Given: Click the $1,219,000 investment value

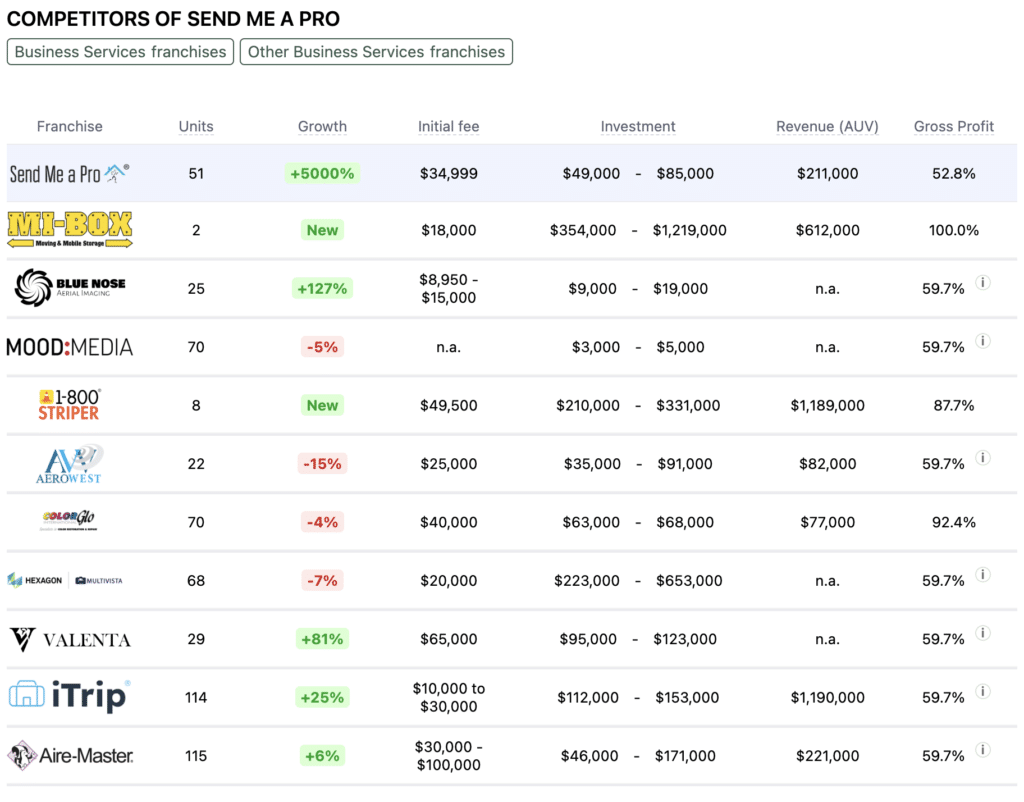Looking at the screenshot, I should (x=690, y=231).
